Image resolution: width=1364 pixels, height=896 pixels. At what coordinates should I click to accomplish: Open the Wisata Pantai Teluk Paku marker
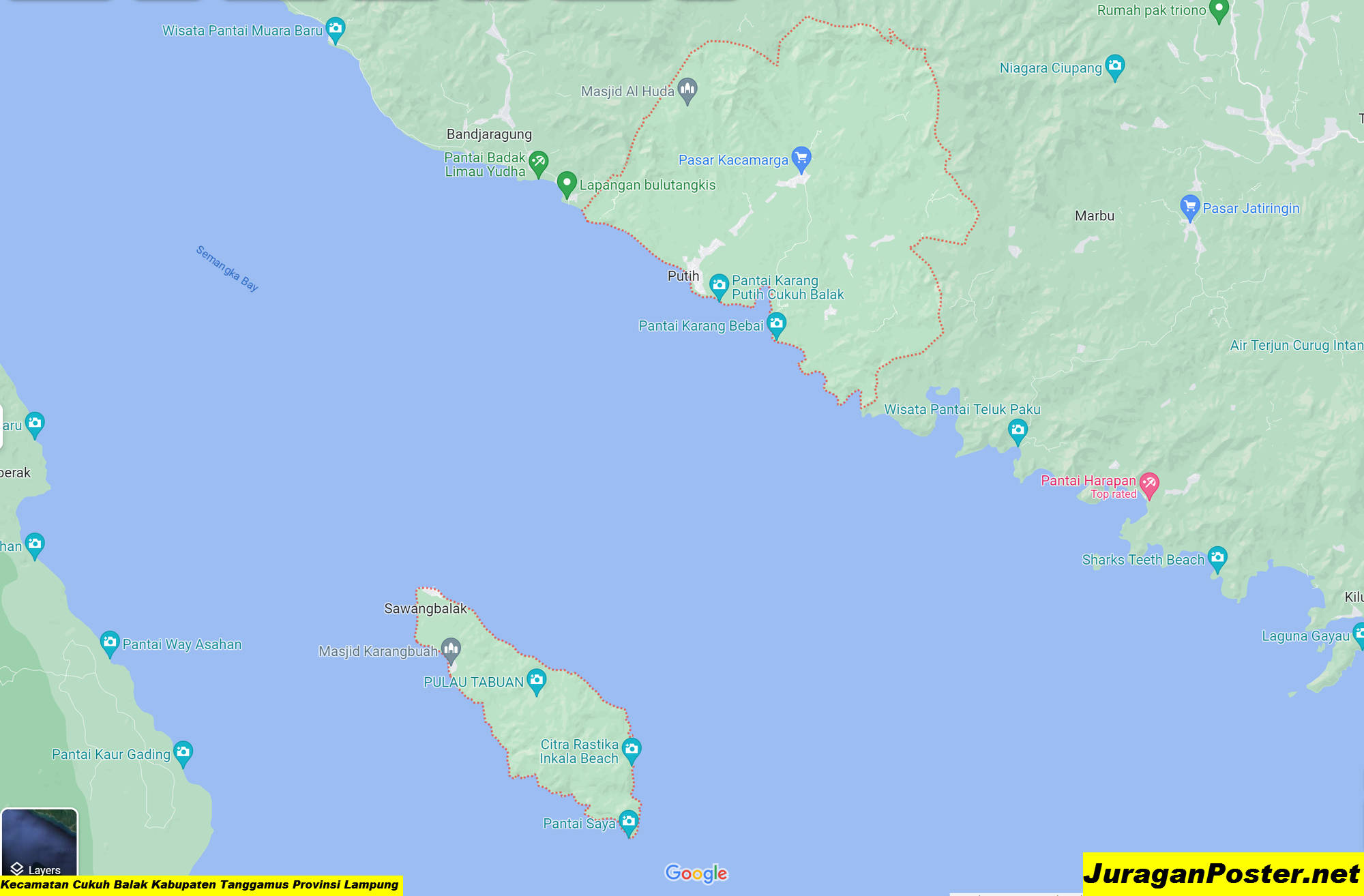[1018, 431]
